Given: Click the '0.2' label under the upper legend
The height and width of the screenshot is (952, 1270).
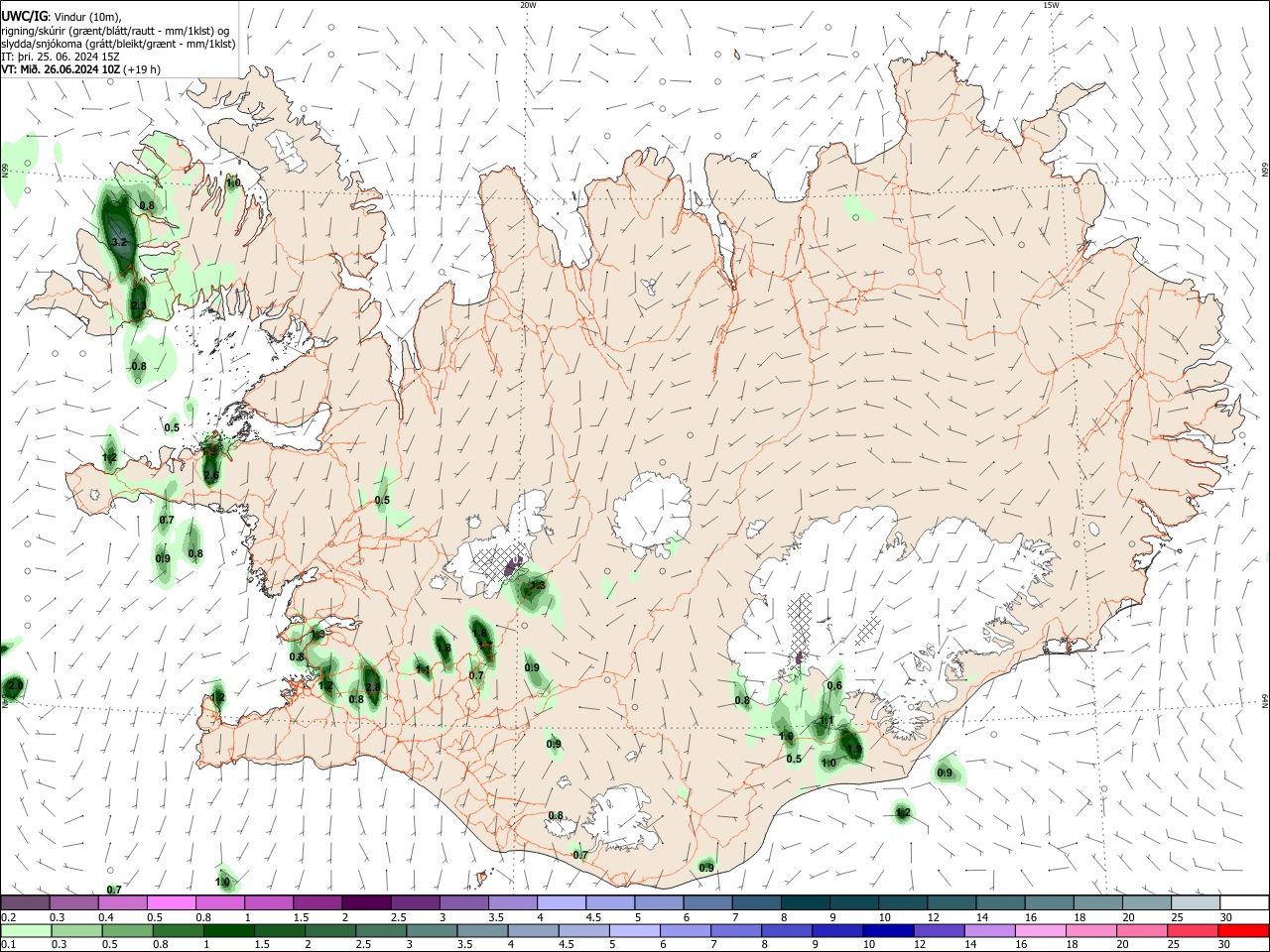Looking at the screenshot, I should (9, 917).
